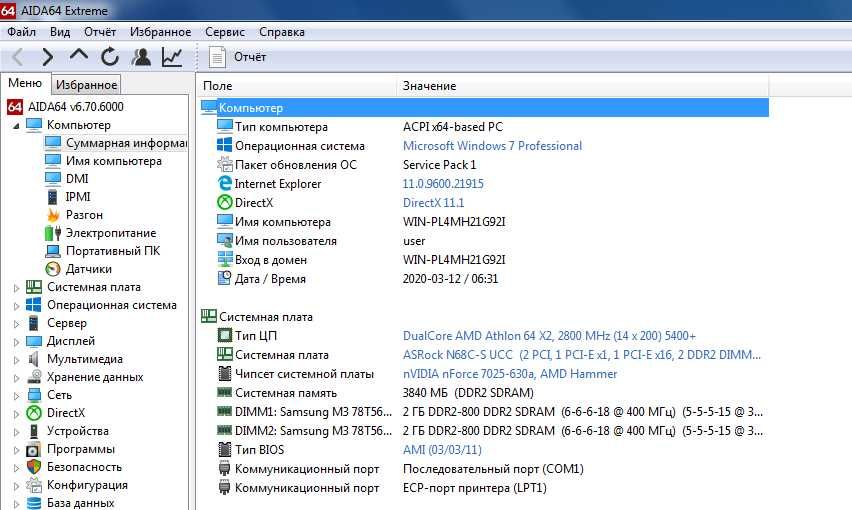
Task: Expand the Операционная система tree node
Action: pos(16,306)
